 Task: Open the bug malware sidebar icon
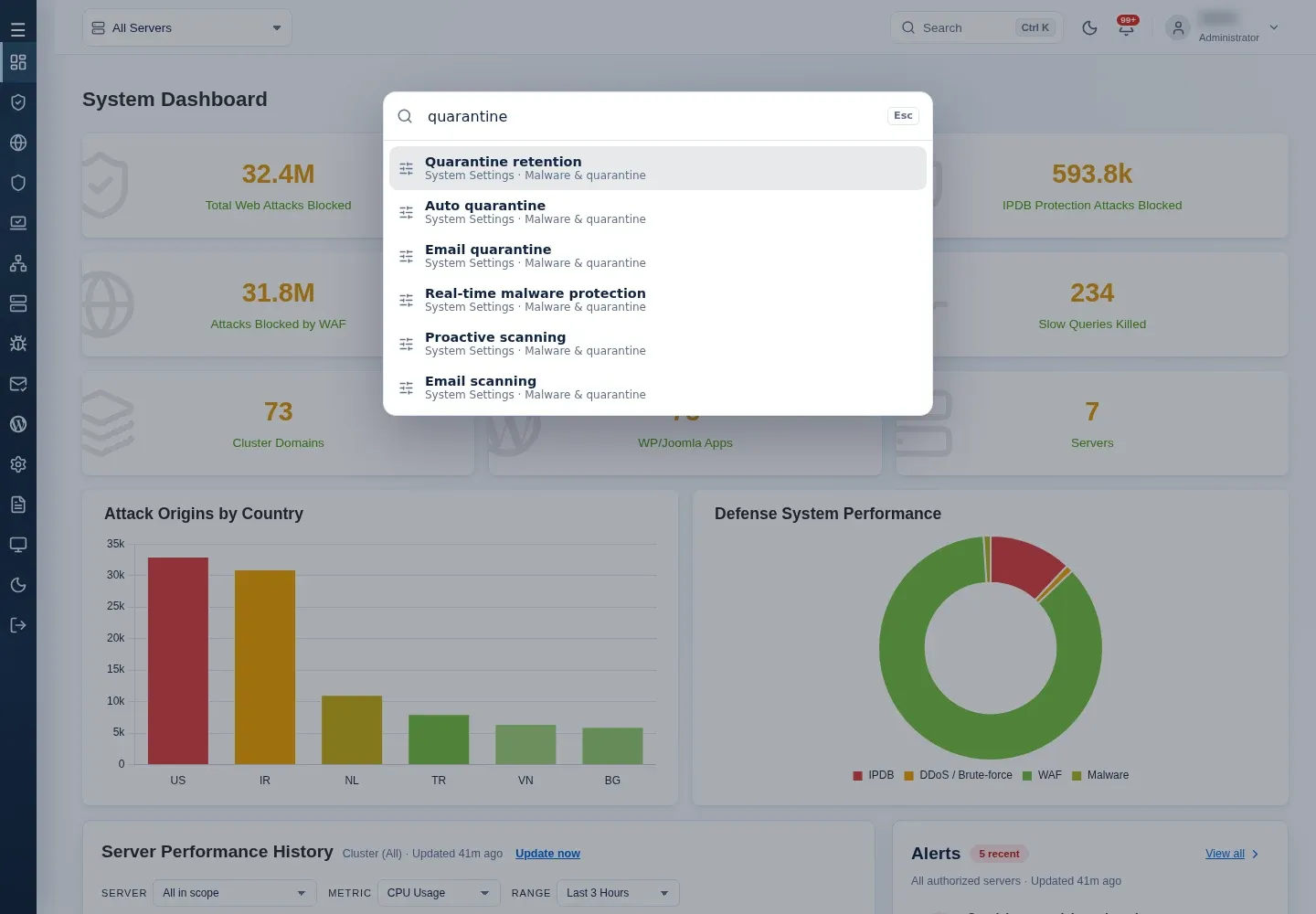pyautogui.click(x=18, y=344)
